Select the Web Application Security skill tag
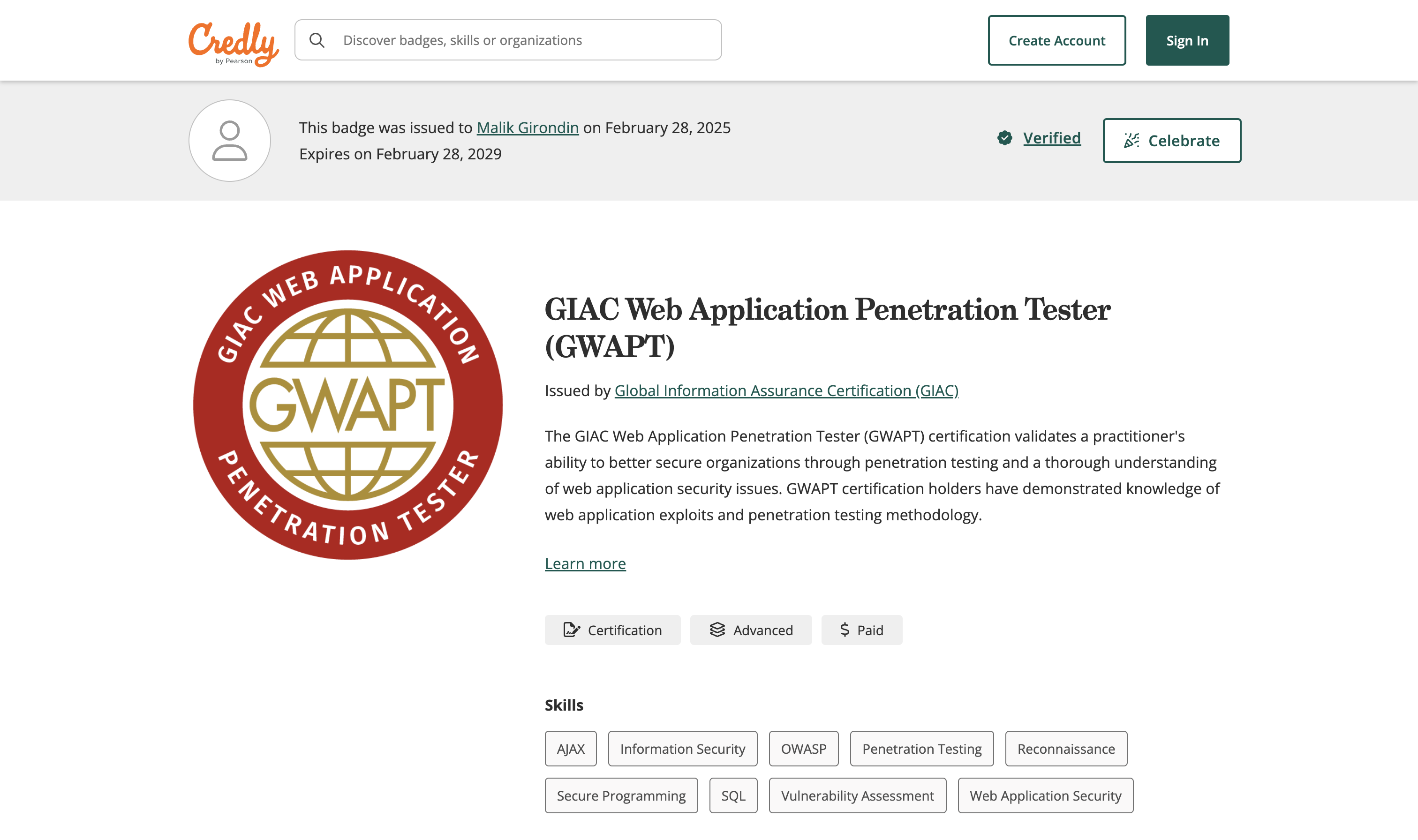 (x=1045, y=795)
